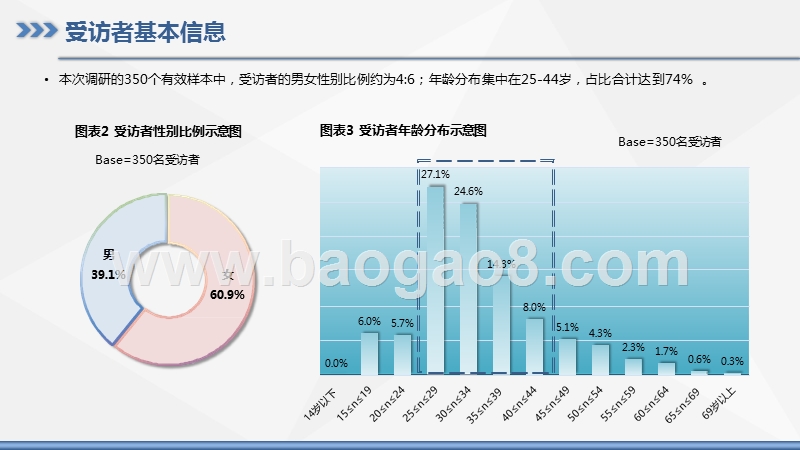Select the 60.9% data label

pyautogui.click(x=227, y=294)
